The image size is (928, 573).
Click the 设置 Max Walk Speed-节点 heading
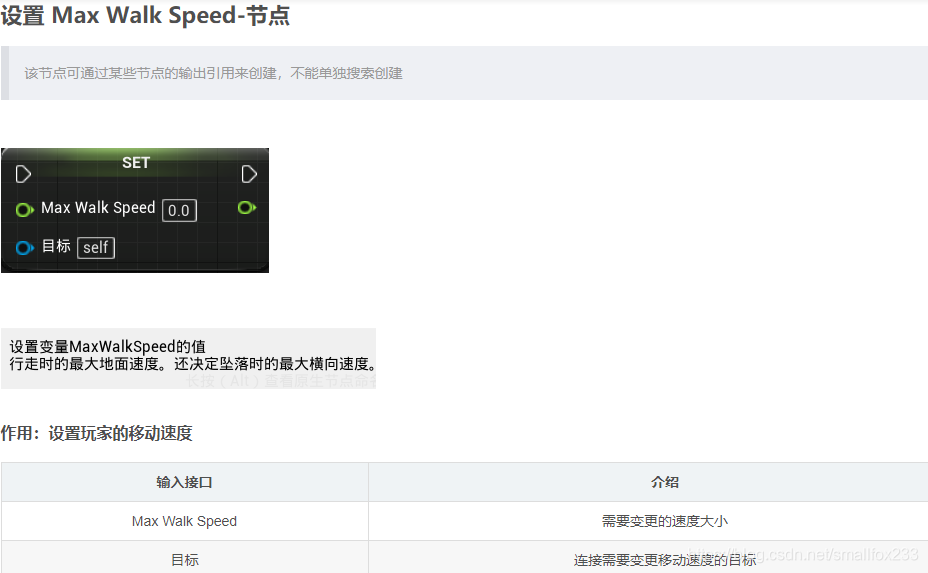coord(145,15)
